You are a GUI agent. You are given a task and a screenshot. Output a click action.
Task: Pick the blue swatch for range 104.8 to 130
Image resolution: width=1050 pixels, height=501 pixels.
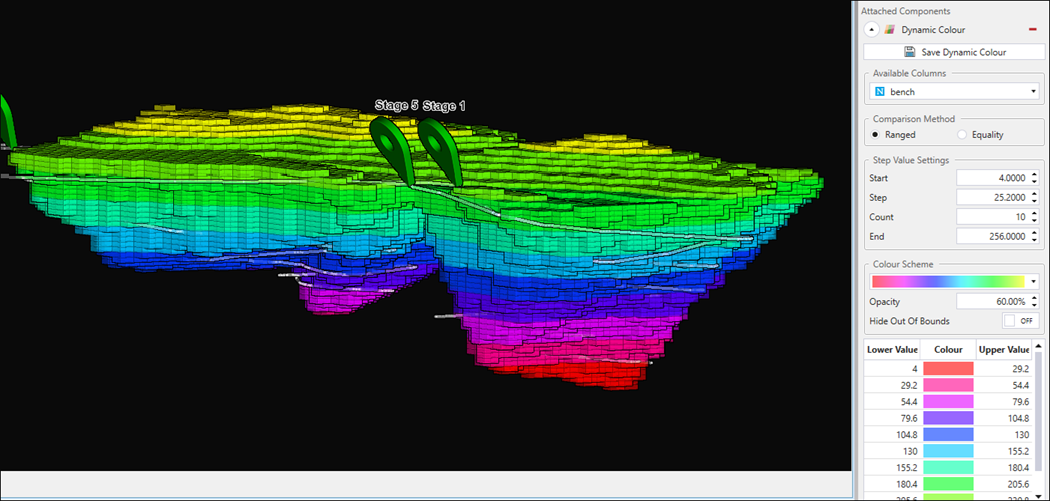[x=948, y=435]
